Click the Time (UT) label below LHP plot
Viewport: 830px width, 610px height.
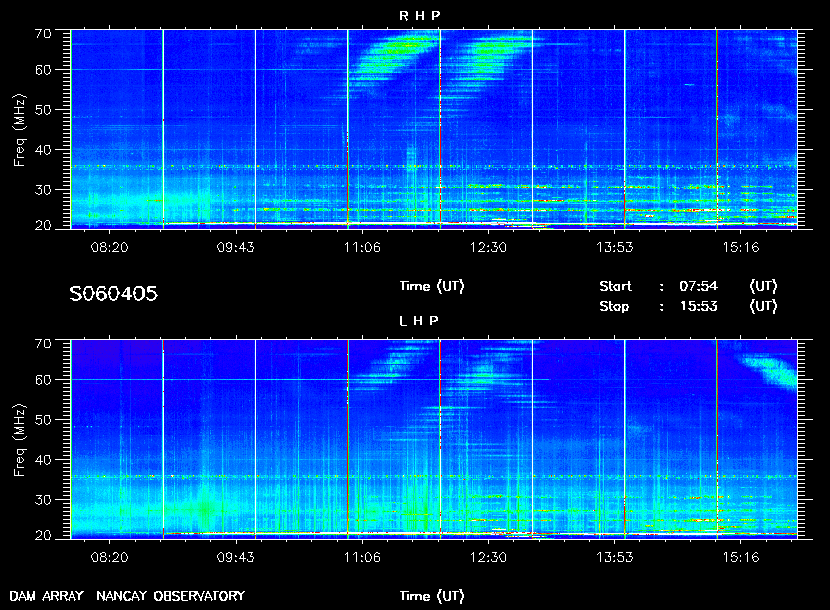pyautogui.click(x=432, y=596)
